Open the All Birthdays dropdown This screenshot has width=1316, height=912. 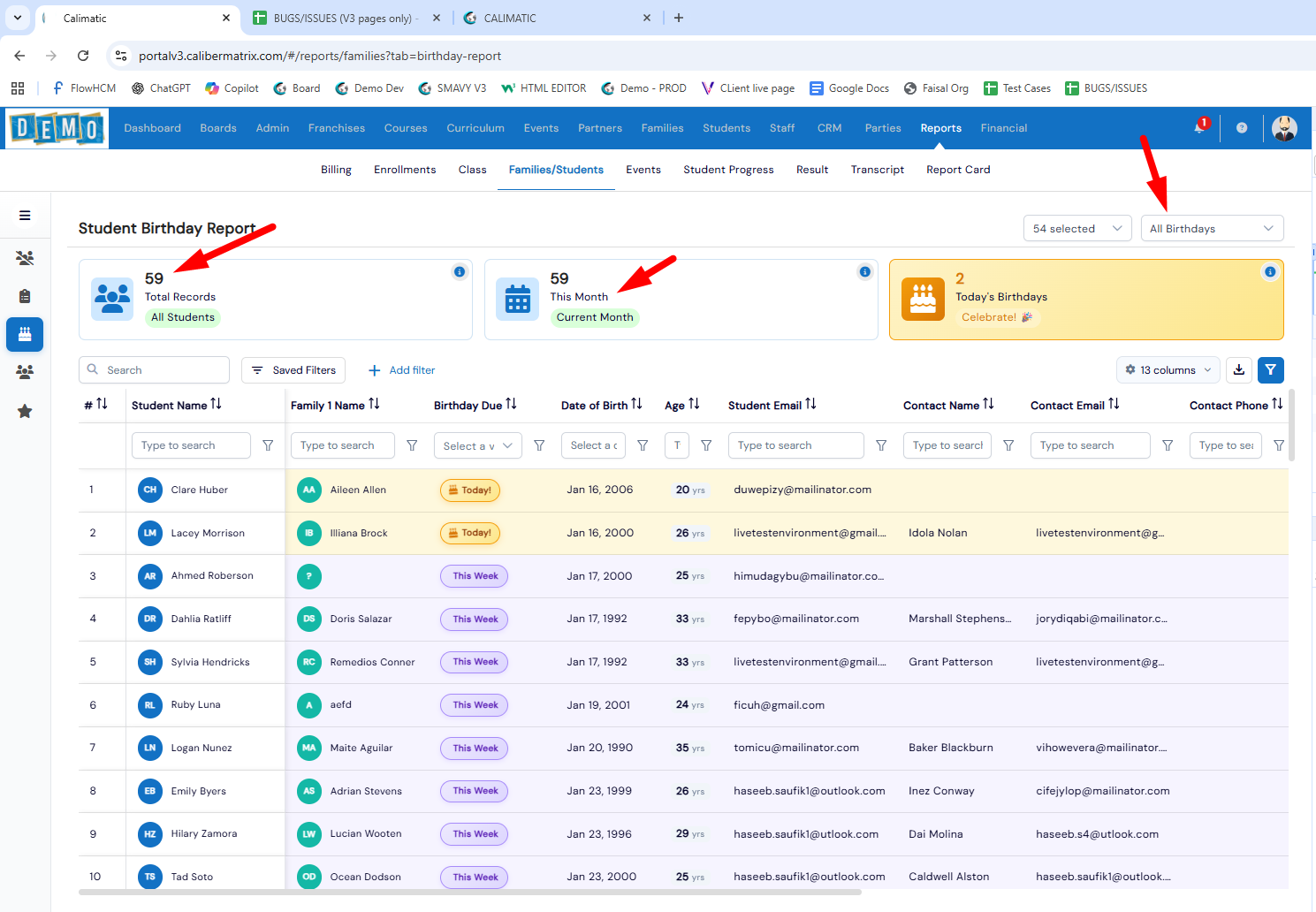click(1212, 229)
